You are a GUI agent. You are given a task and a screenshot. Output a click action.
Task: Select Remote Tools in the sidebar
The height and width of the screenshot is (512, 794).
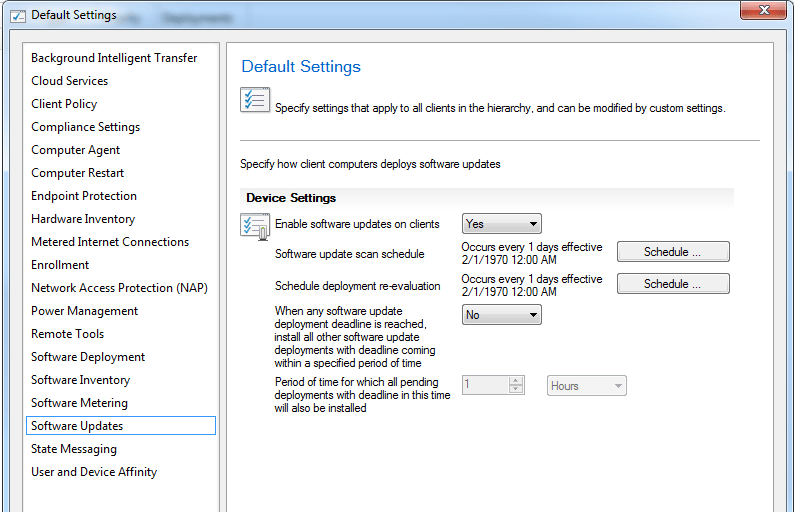point(67,334)
